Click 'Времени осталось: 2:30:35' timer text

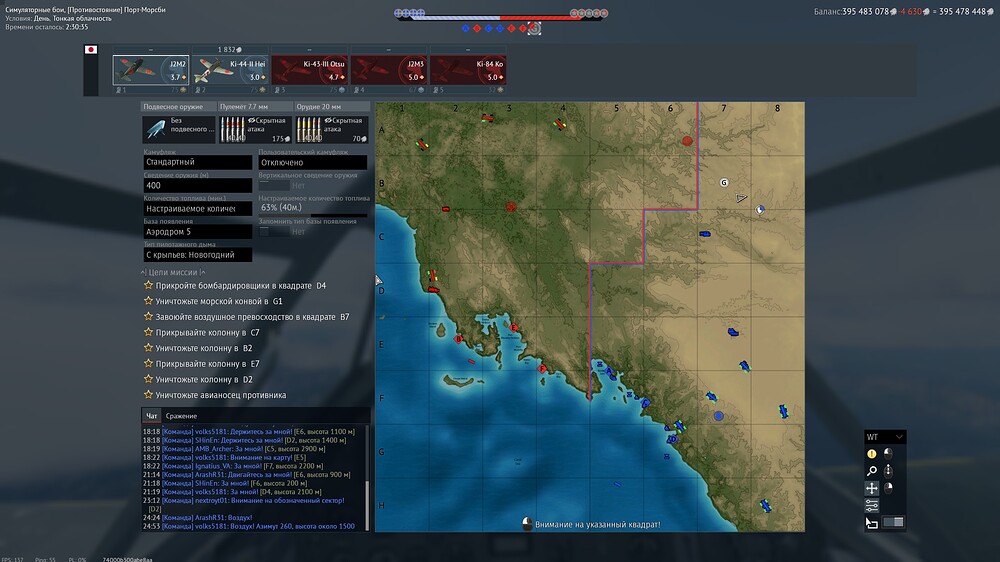coord(47,27)
